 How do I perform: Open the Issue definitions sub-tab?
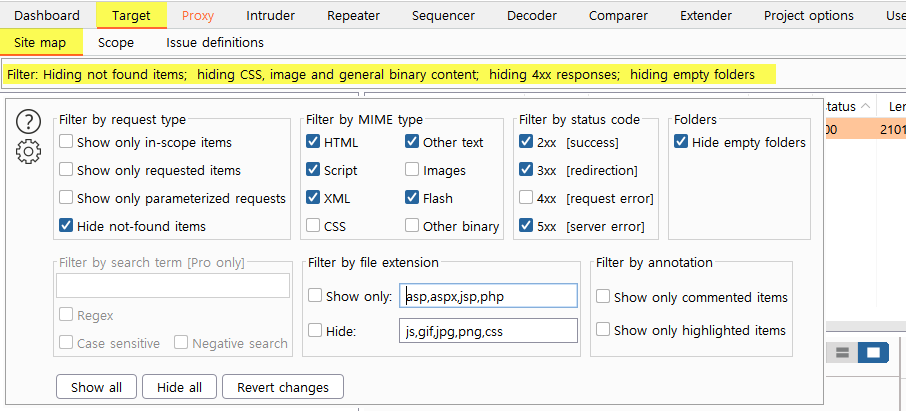pyautogui.click(x=215, y=43)
